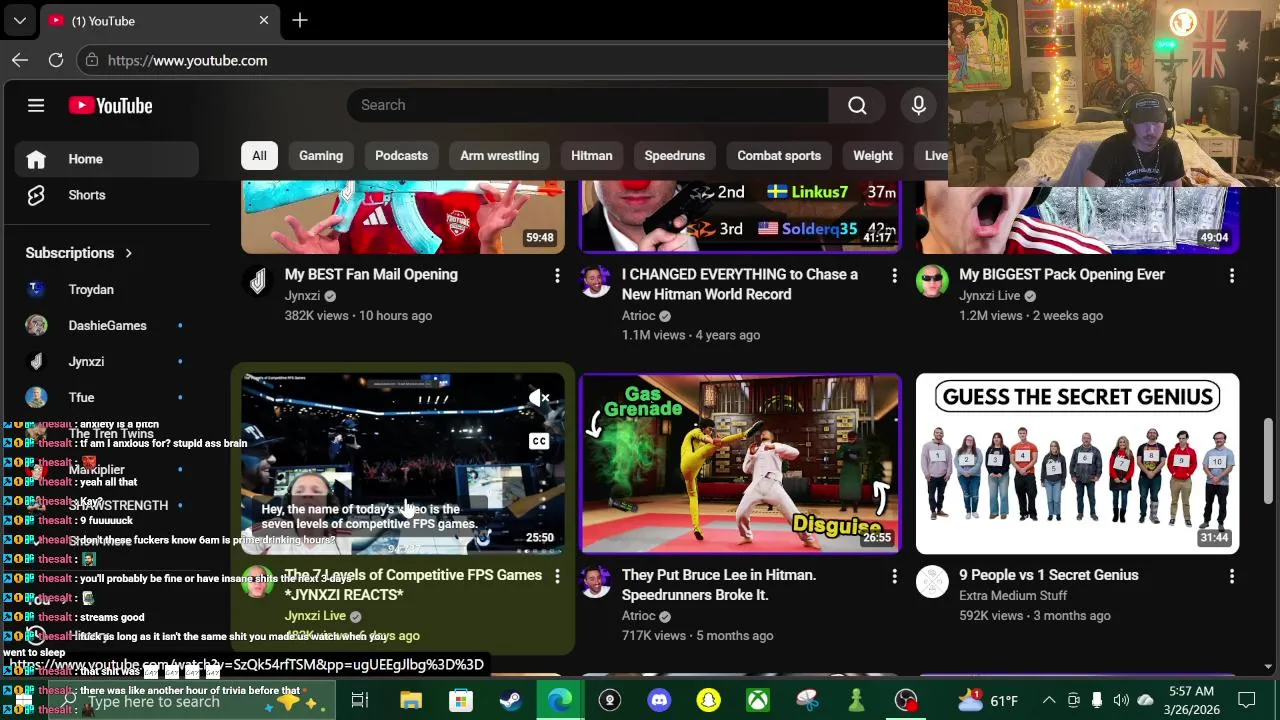The image size is (1280, 720).
Task: Open Steam from the taskbar
Action: [x=510, y=700]
